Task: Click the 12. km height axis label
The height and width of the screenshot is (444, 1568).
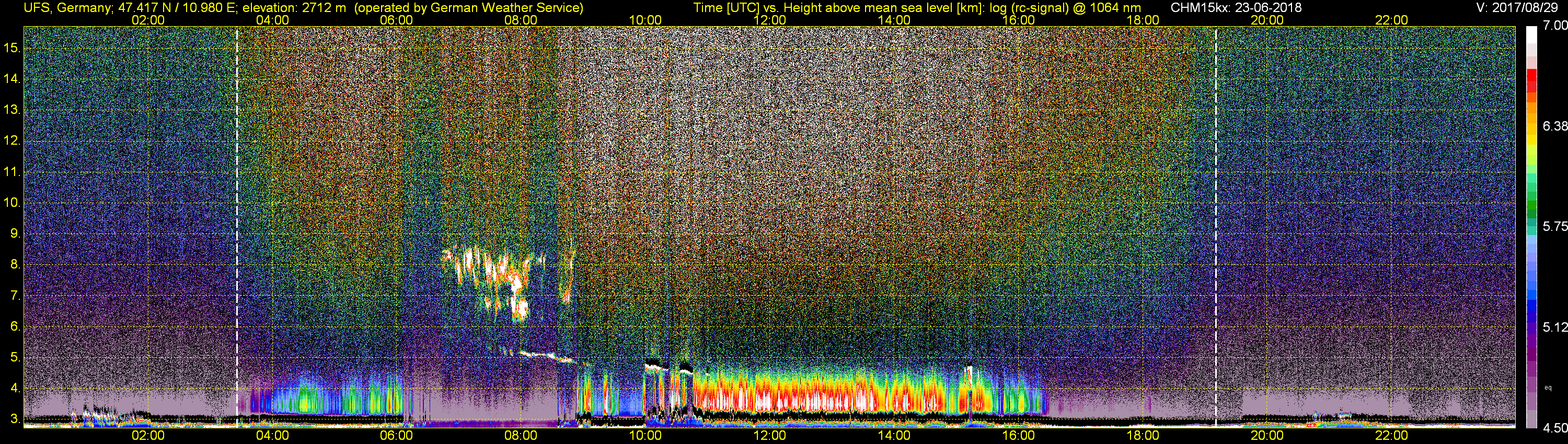Action: pos(12,141)
